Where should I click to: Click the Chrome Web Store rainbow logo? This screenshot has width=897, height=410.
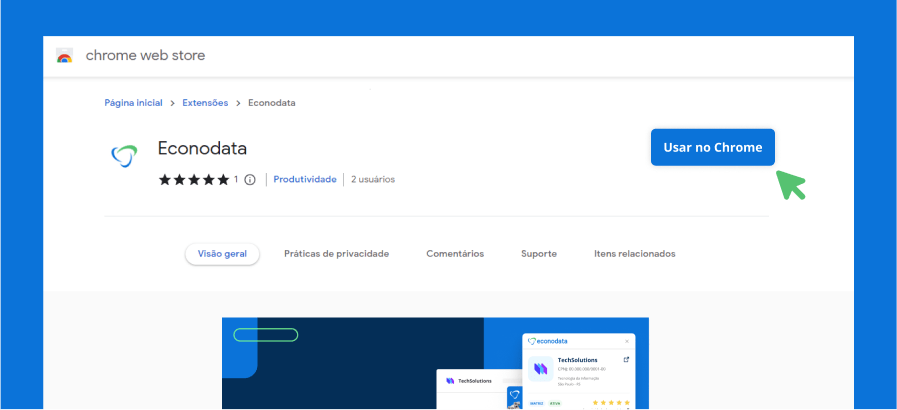[x=64, y=55]
